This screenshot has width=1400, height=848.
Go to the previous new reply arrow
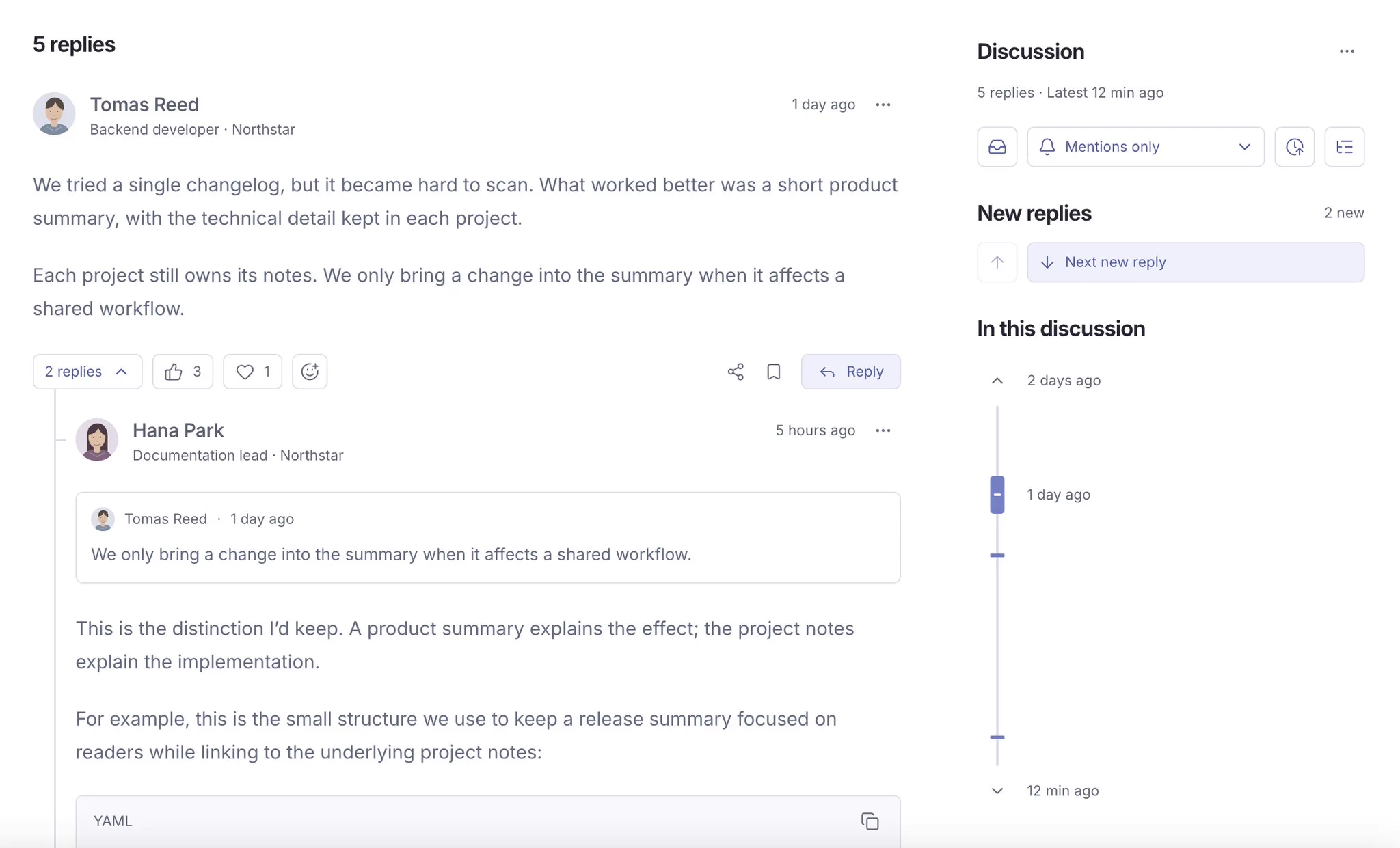(997, 262)
